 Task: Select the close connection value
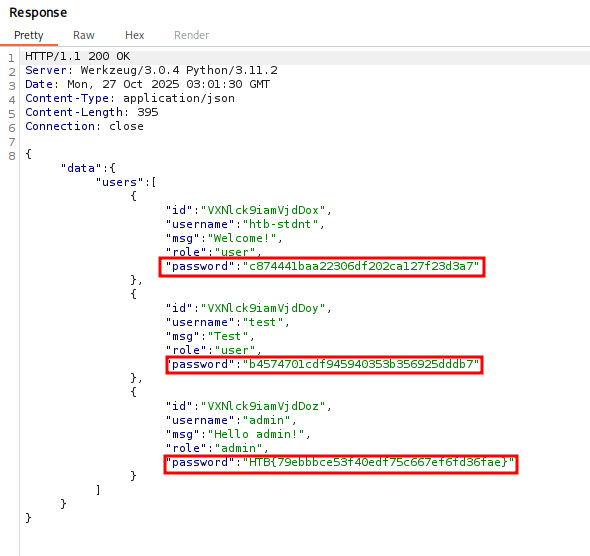click(x=126, y=126)
